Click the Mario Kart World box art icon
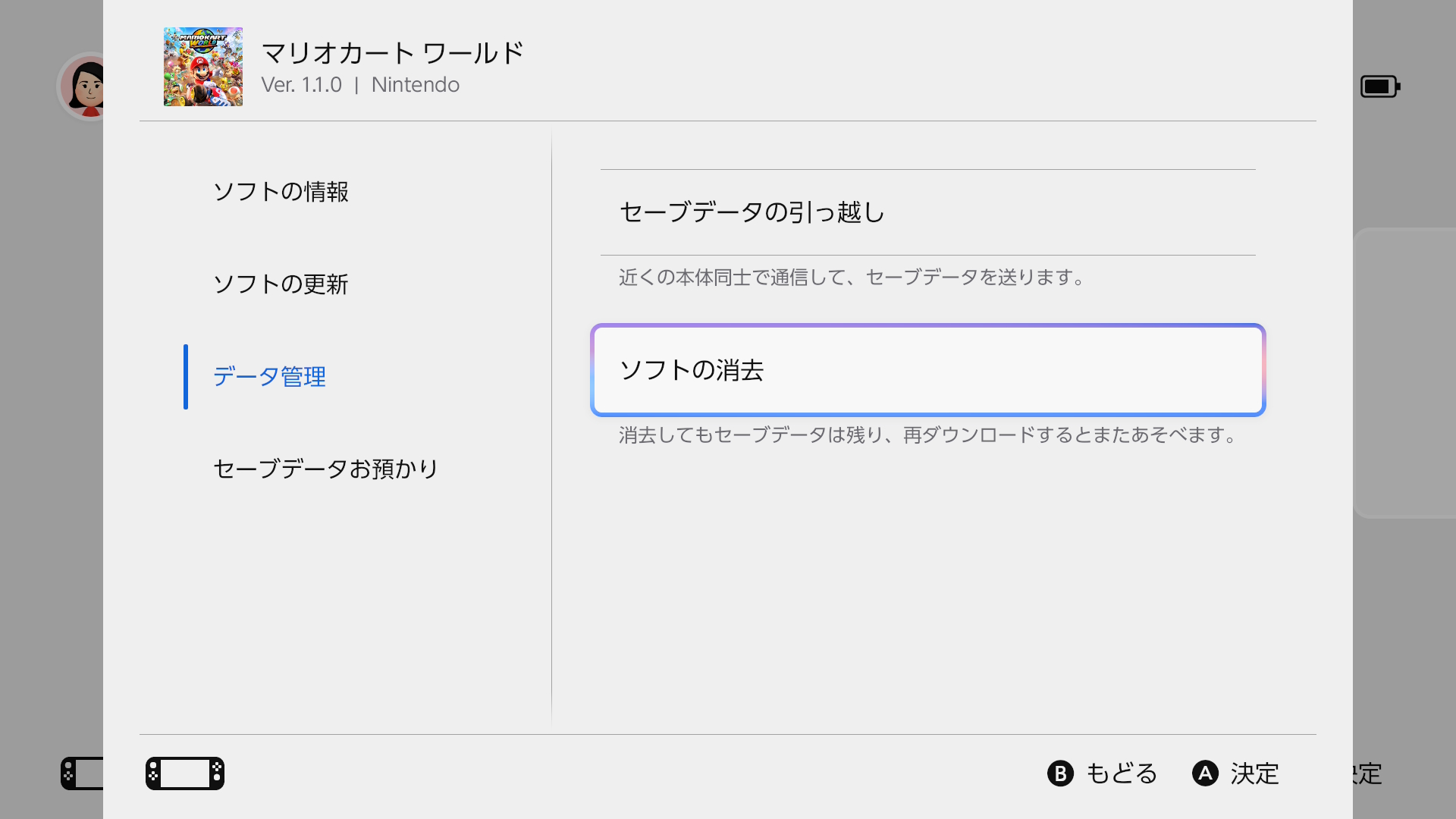 click(202, 67)
